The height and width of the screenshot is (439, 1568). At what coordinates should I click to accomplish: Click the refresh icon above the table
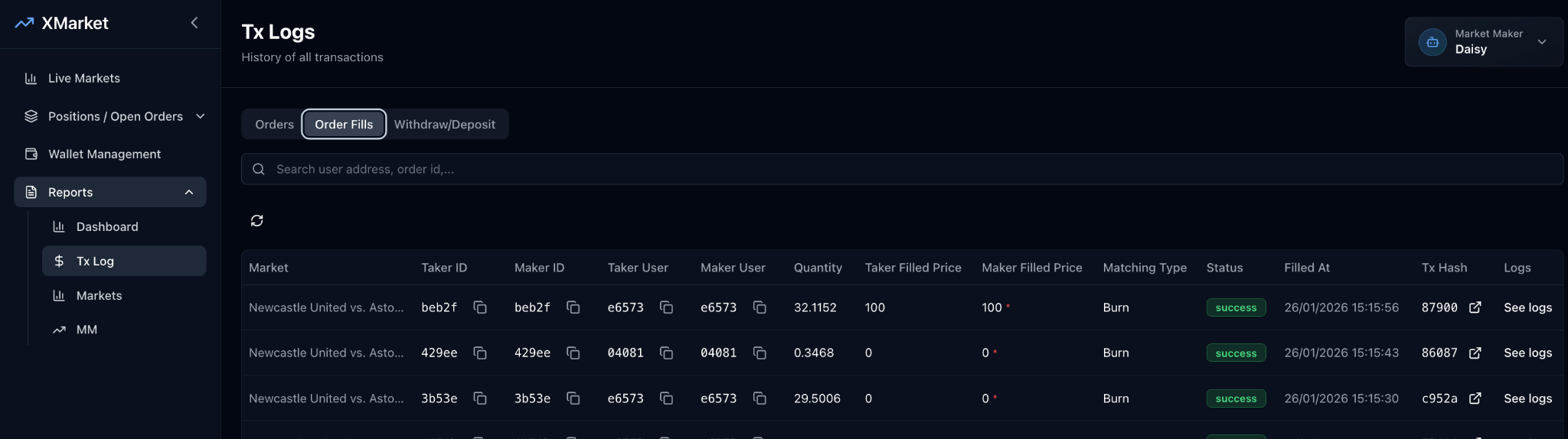256,221
